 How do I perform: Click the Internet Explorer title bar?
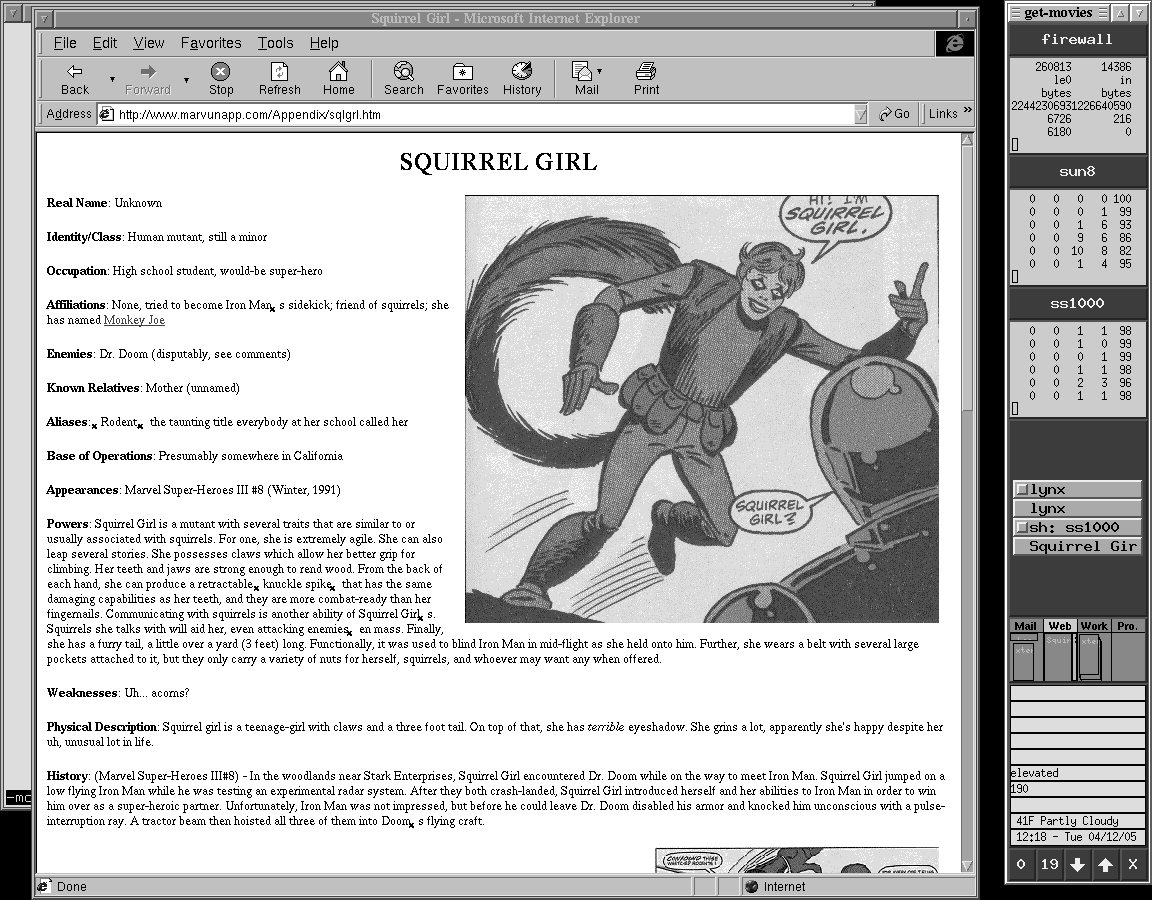click(x=505, y=18)
